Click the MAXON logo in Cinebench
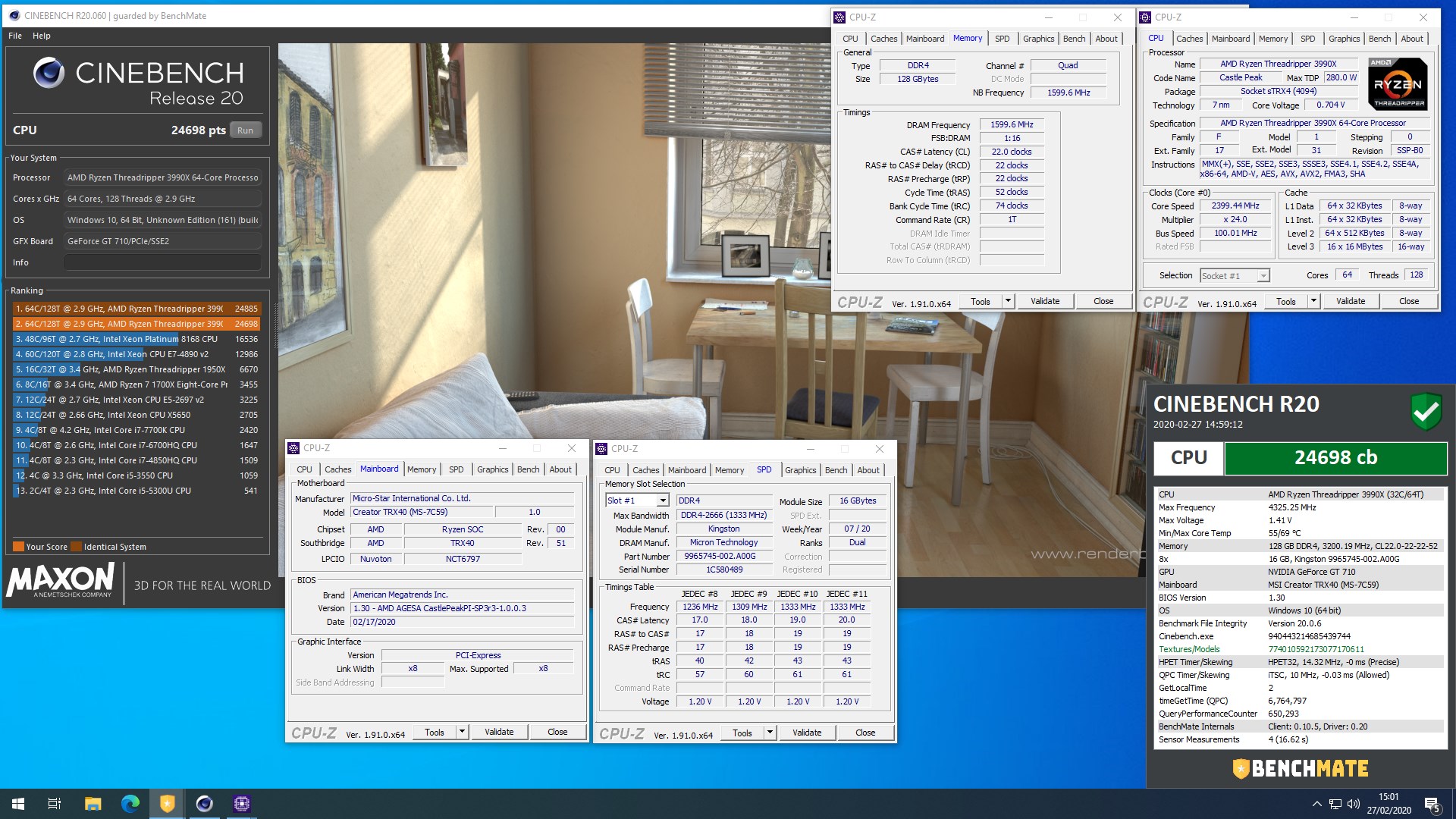The image size is (1456, 819). (61, 580)
